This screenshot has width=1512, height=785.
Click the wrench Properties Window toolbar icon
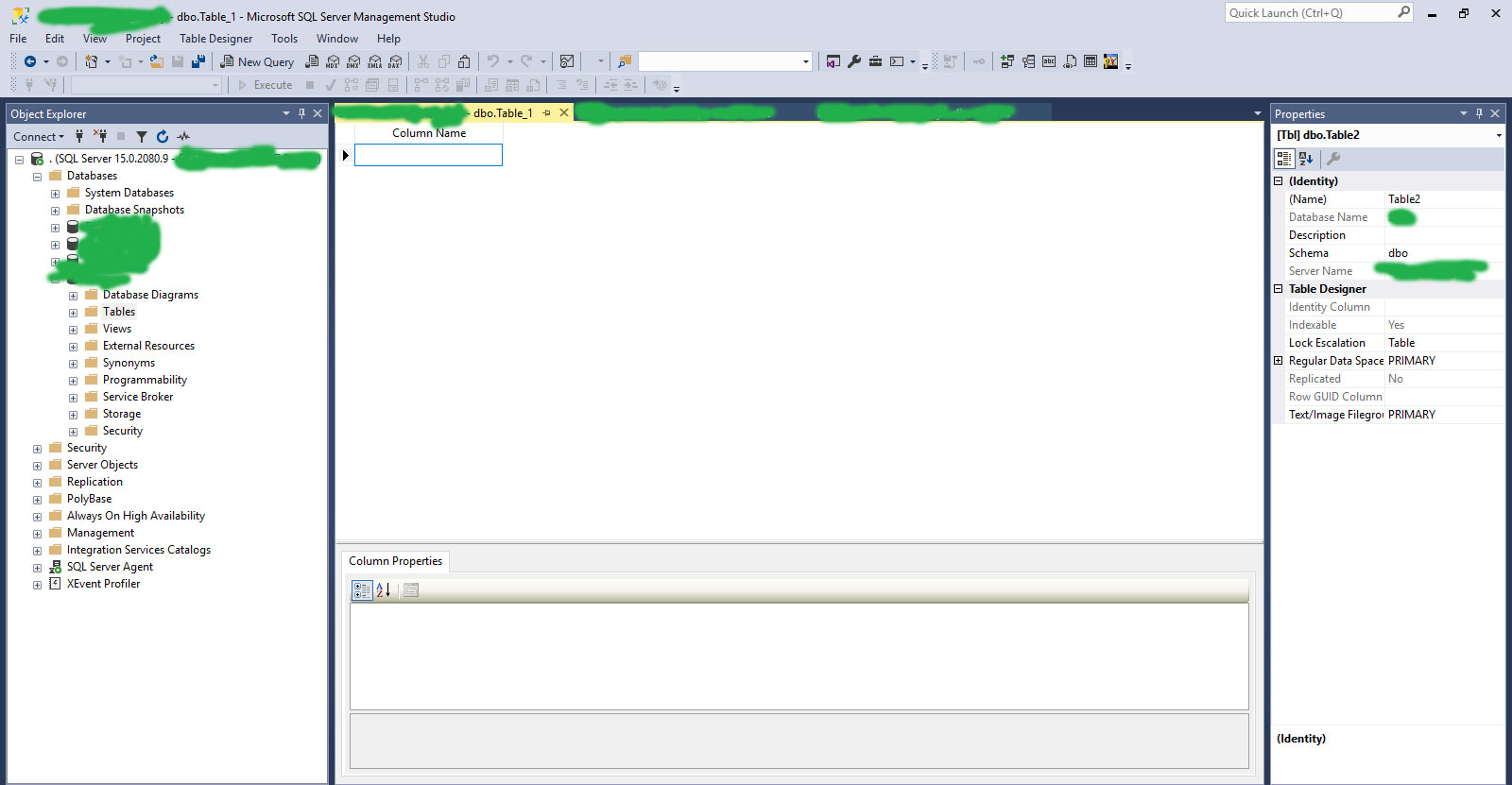[x=854, y=61]
